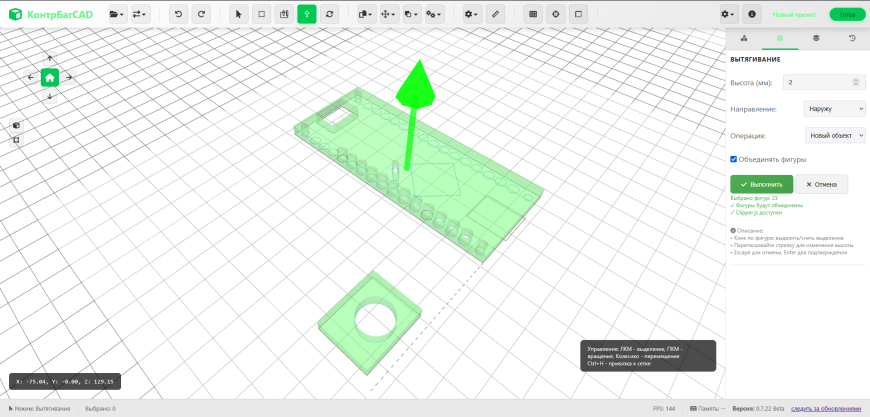Image resolution: width=870 pixels, height=417 pixels.
Task: Click the Версия: 0.7.22 Beta text
Action: pos(758,409)
